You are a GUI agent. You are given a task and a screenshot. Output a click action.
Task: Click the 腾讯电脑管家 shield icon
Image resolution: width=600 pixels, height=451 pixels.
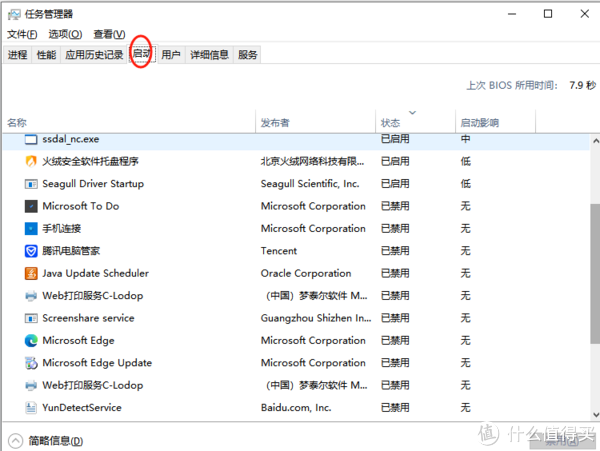[x=31, y=251]
